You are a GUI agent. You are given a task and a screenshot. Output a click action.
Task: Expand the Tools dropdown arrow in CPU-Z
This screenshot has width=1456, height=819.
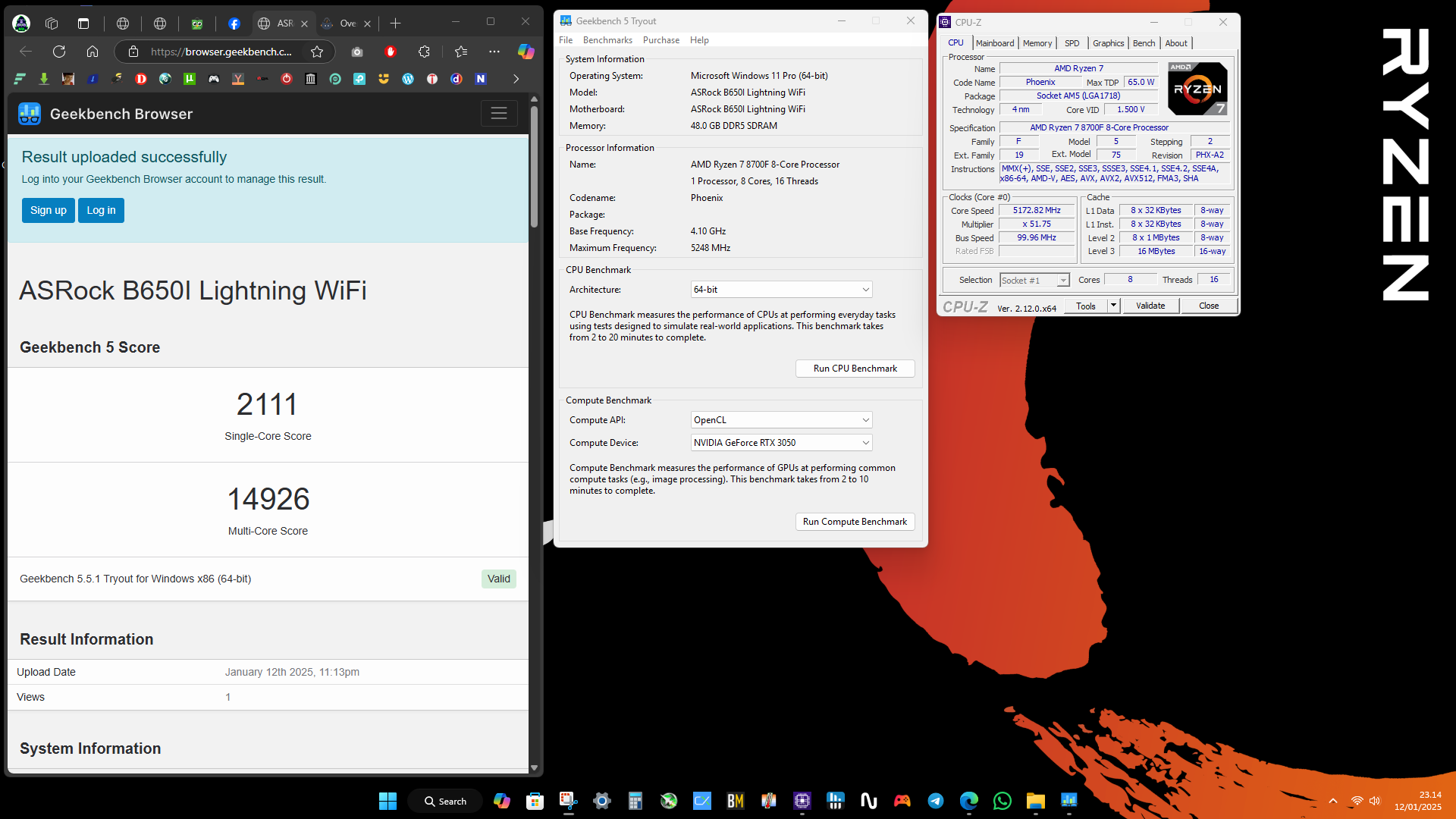coord(1113,306)
